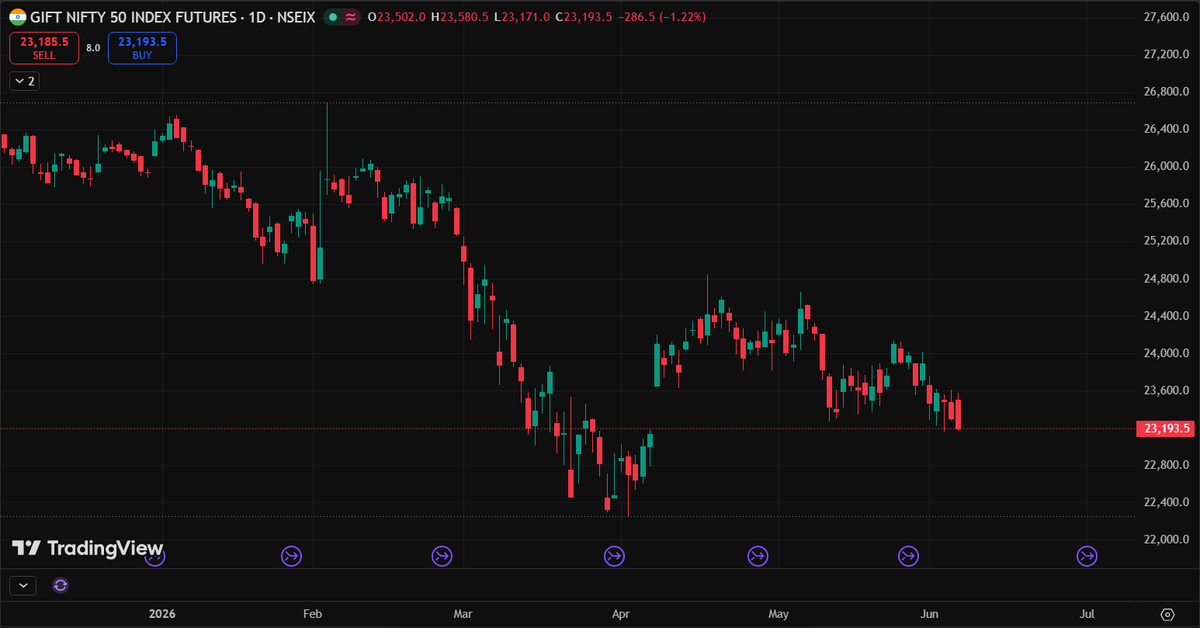Screen dimensions: 1200x628
Task: Click the low value L23,171.0
Action: click(521, 17)
